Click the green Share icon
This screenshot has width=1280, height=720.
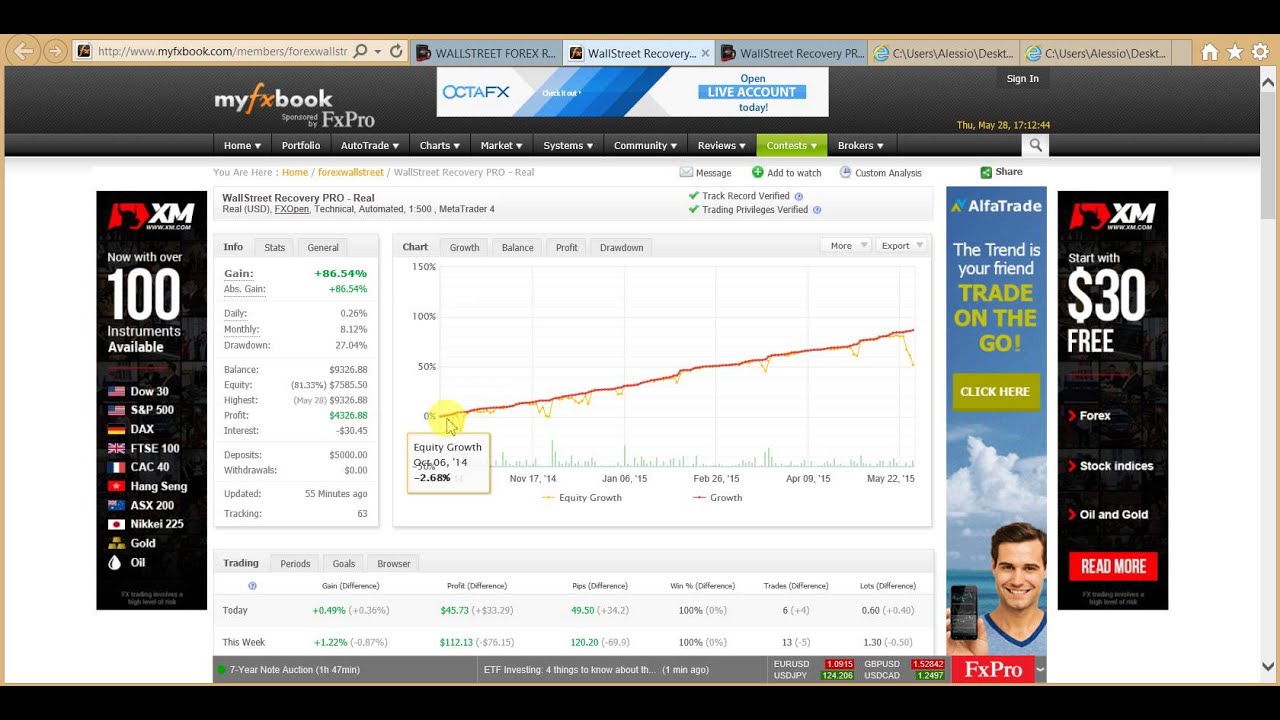click(x=986, y=172)
